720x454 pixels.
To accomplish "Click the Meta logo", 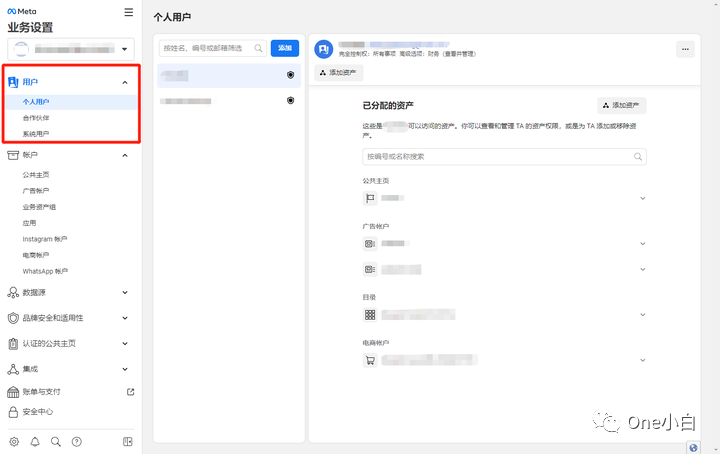I will click(x=22, y=11).
